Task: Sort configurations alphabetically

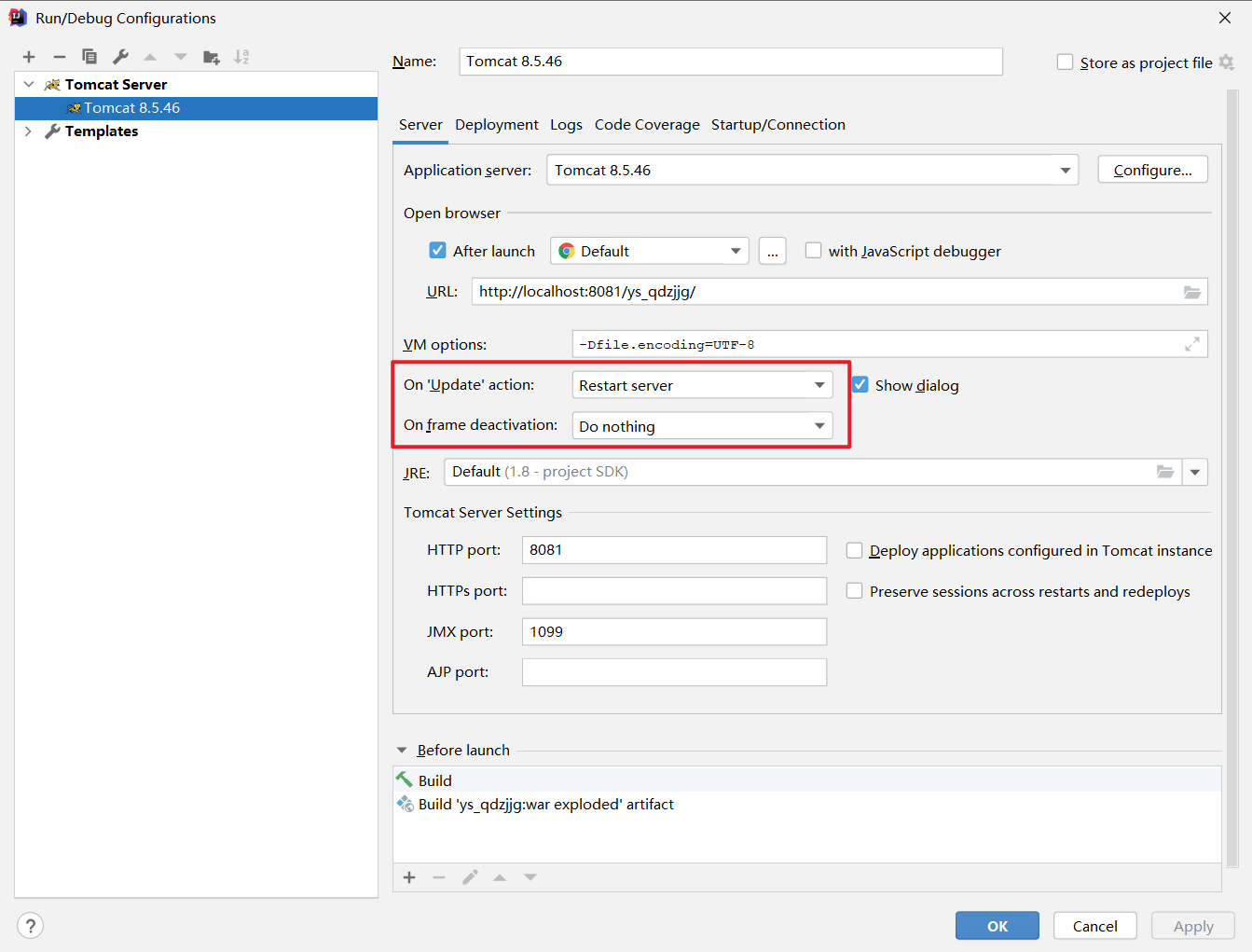Action: 241,57
